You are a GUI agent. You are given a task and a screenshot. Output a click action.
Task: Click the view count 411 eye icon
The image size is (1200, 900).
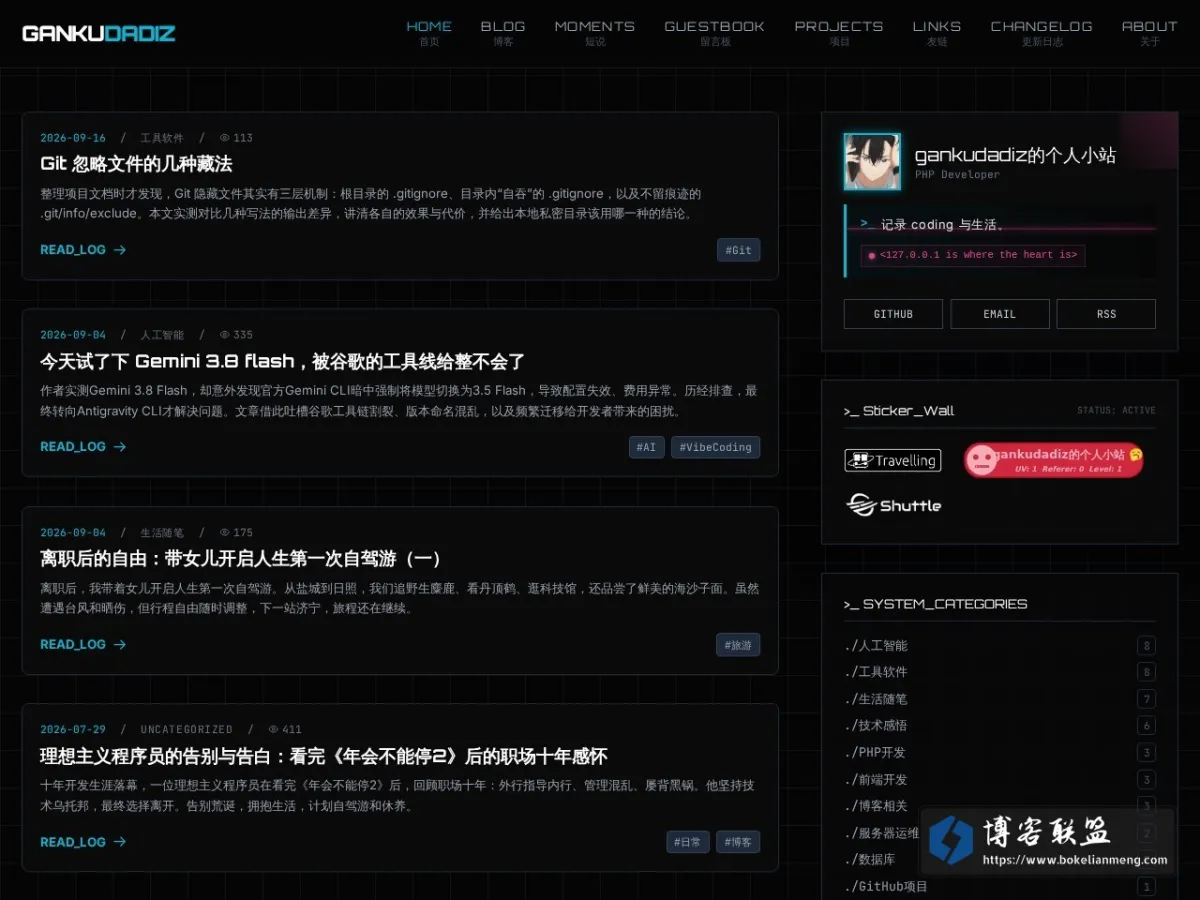[x=274, y=730]
